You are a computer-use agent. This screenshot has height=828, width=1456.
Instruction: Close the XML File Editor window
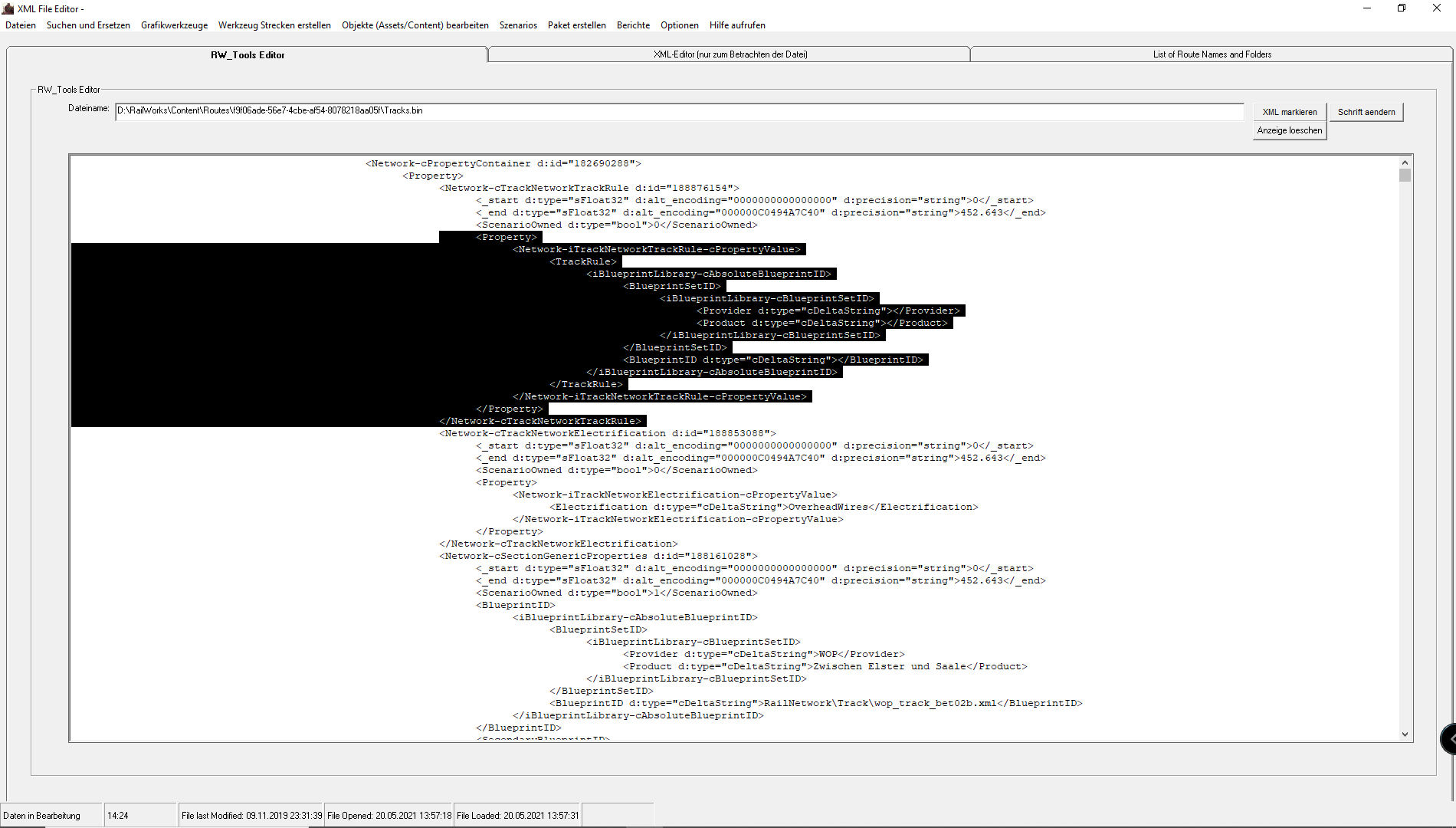point(1437,8)
